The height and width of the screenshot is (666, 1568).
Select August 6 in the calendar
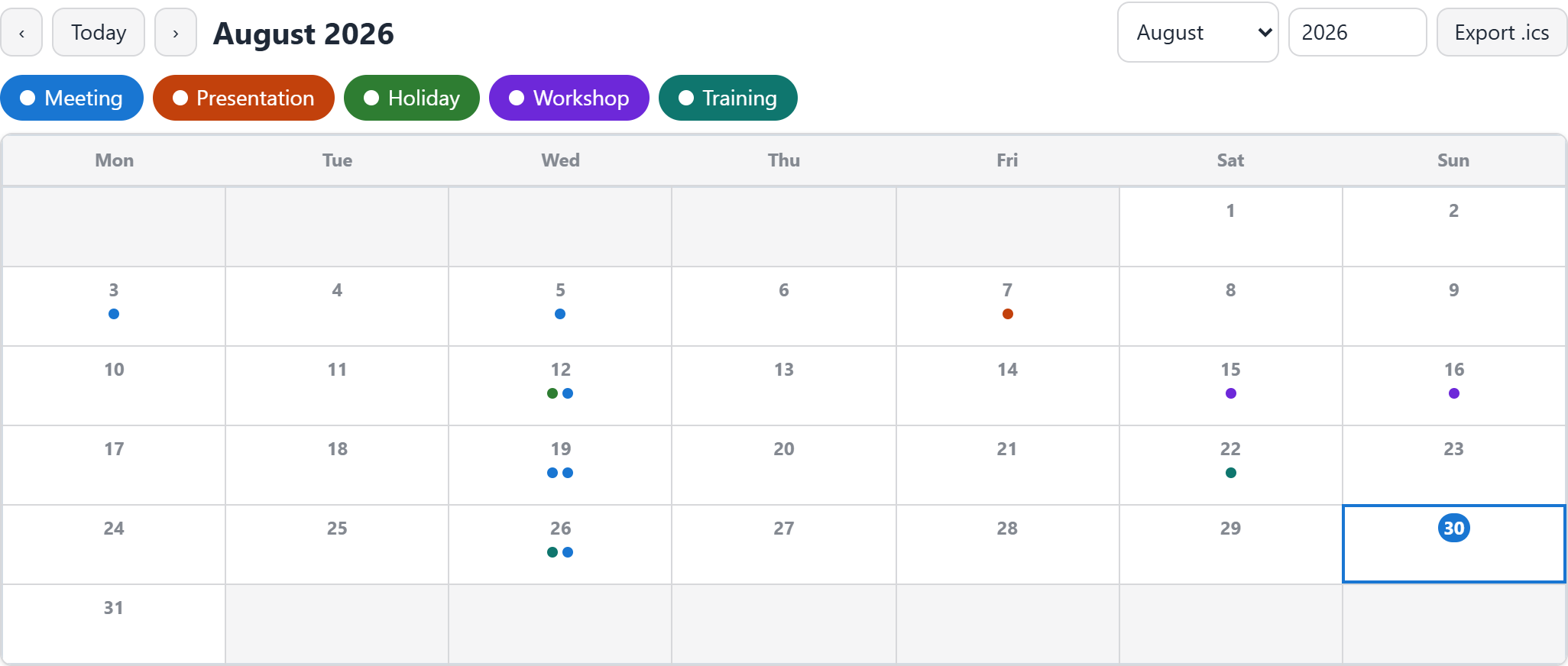[784, 306]
